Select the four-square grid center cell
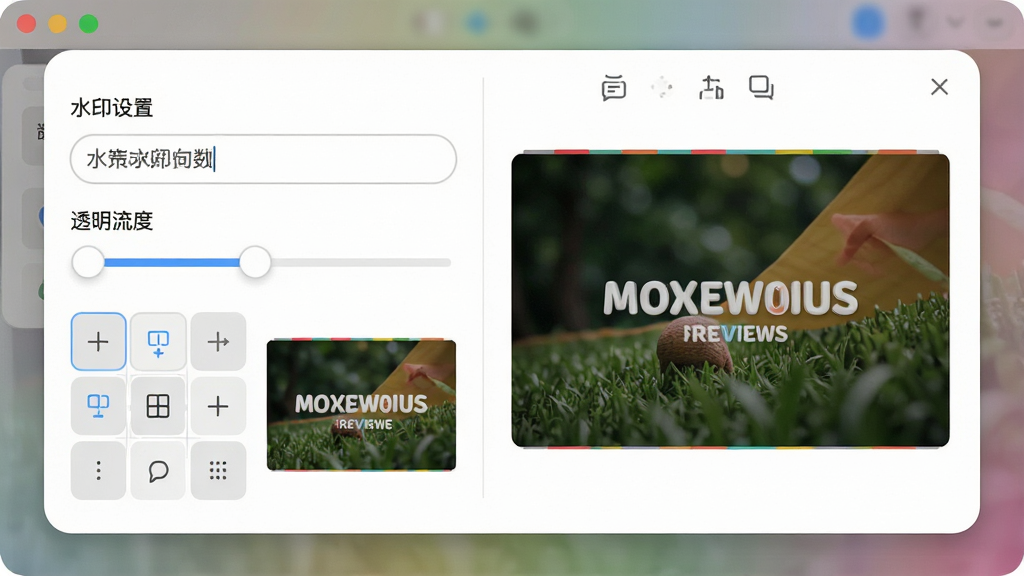 pyautogui.click(x=158, y=406)
